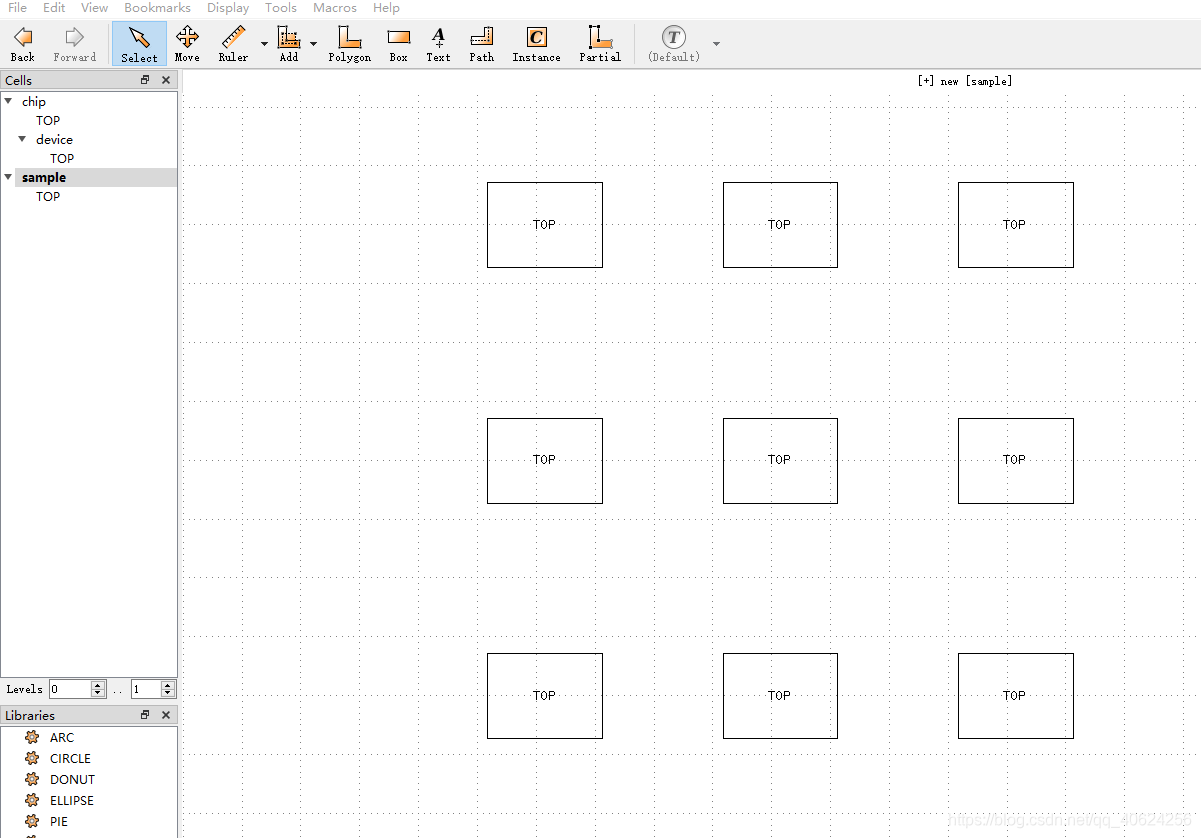This screenshot has width=1201, height=838.
Task: Choose the Instance tool
Action: (x=536, y=43)
